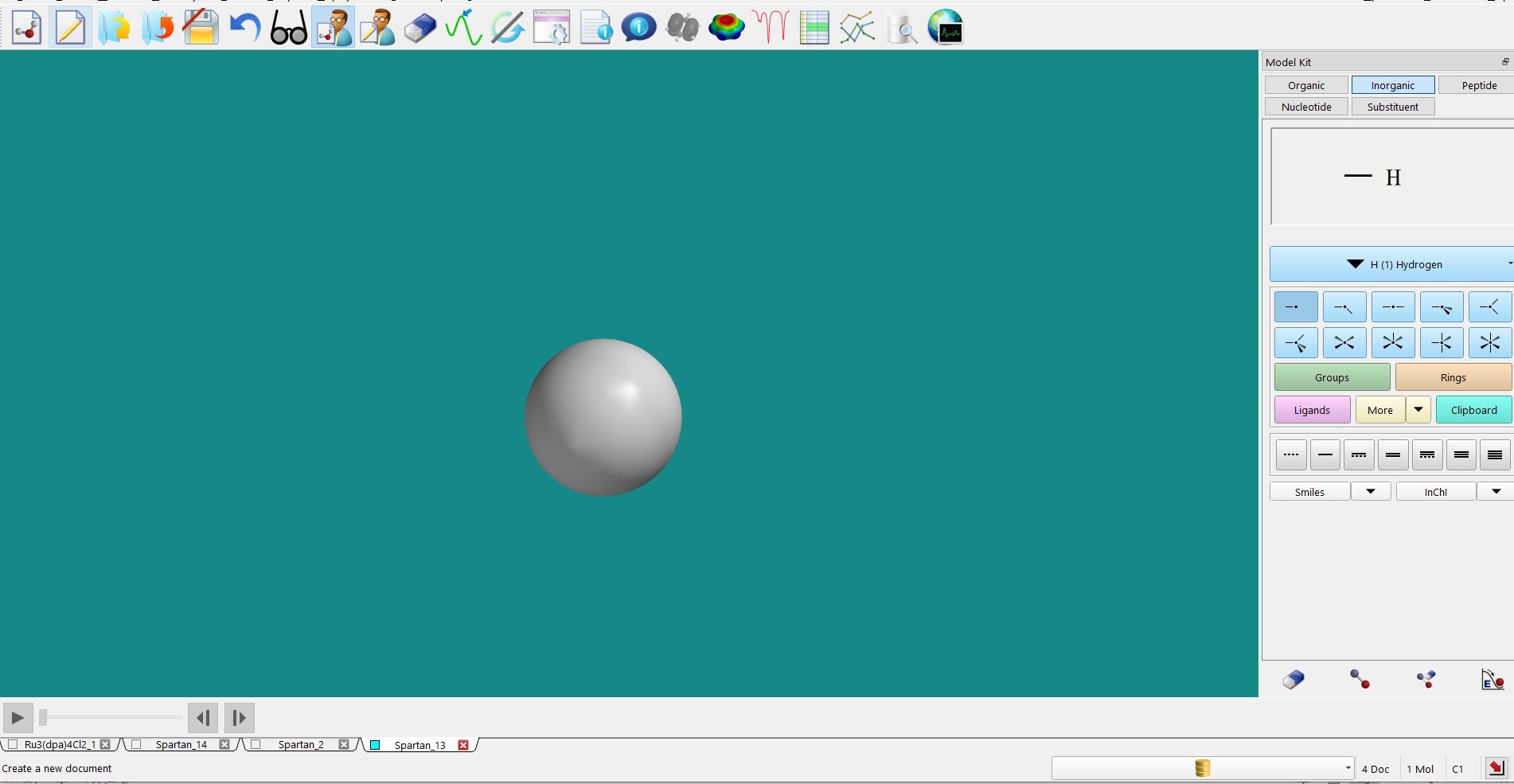
Task: Click the pencil with circular arrow icon
Action: [x=508, y=27]
